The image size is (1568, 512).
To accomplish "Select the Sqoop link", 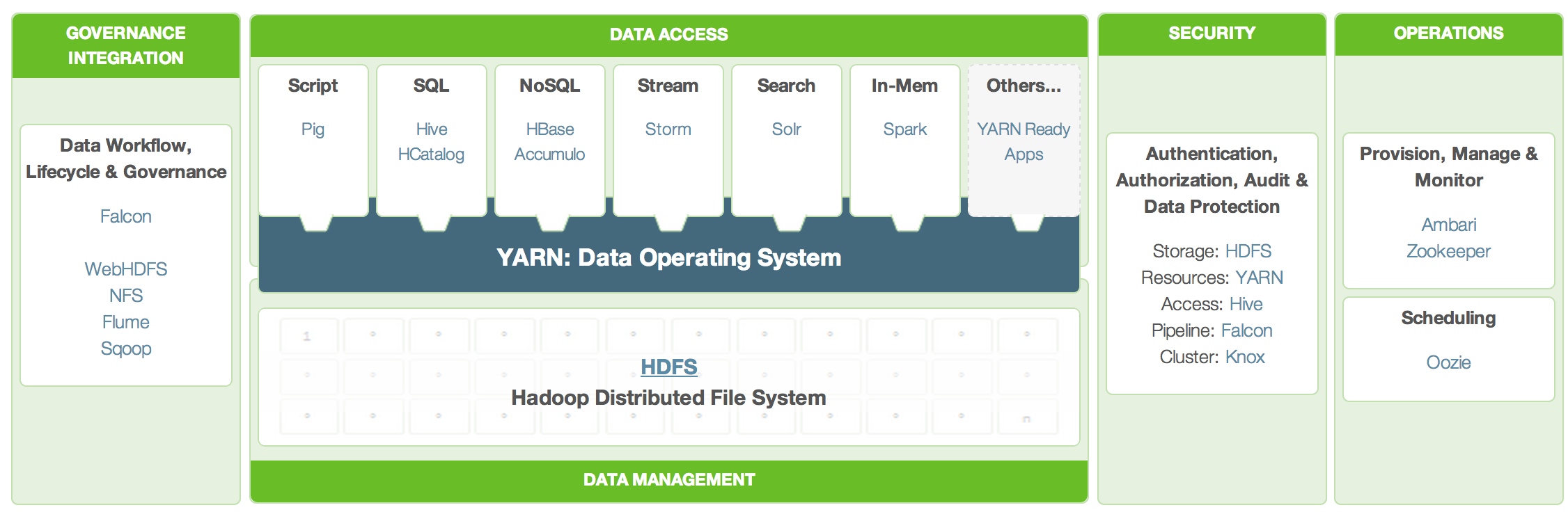I will [x=125, y=349].
